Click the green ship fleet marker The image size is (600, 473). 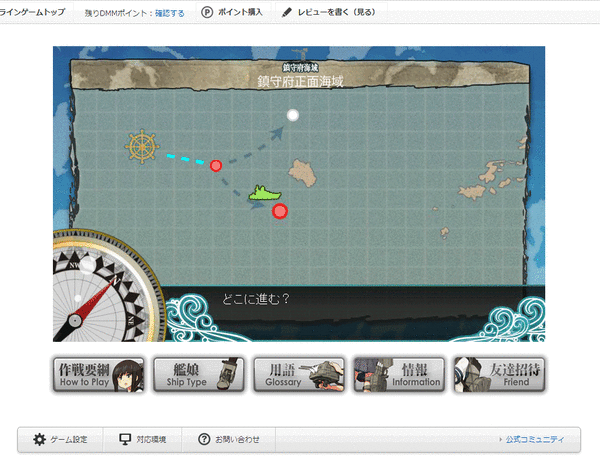(x=265, y=193)
